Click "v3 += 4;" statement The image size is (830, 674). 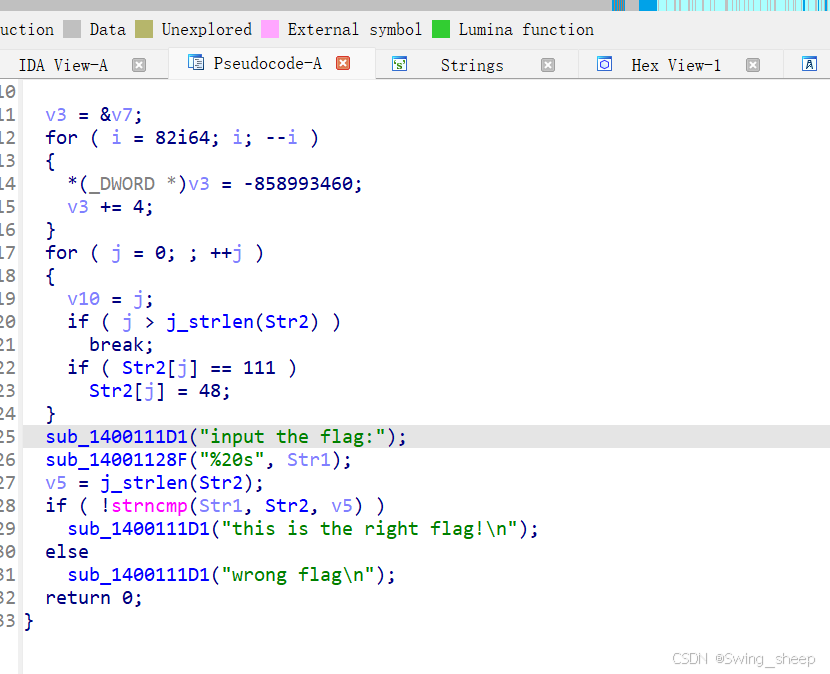point(111,206)
